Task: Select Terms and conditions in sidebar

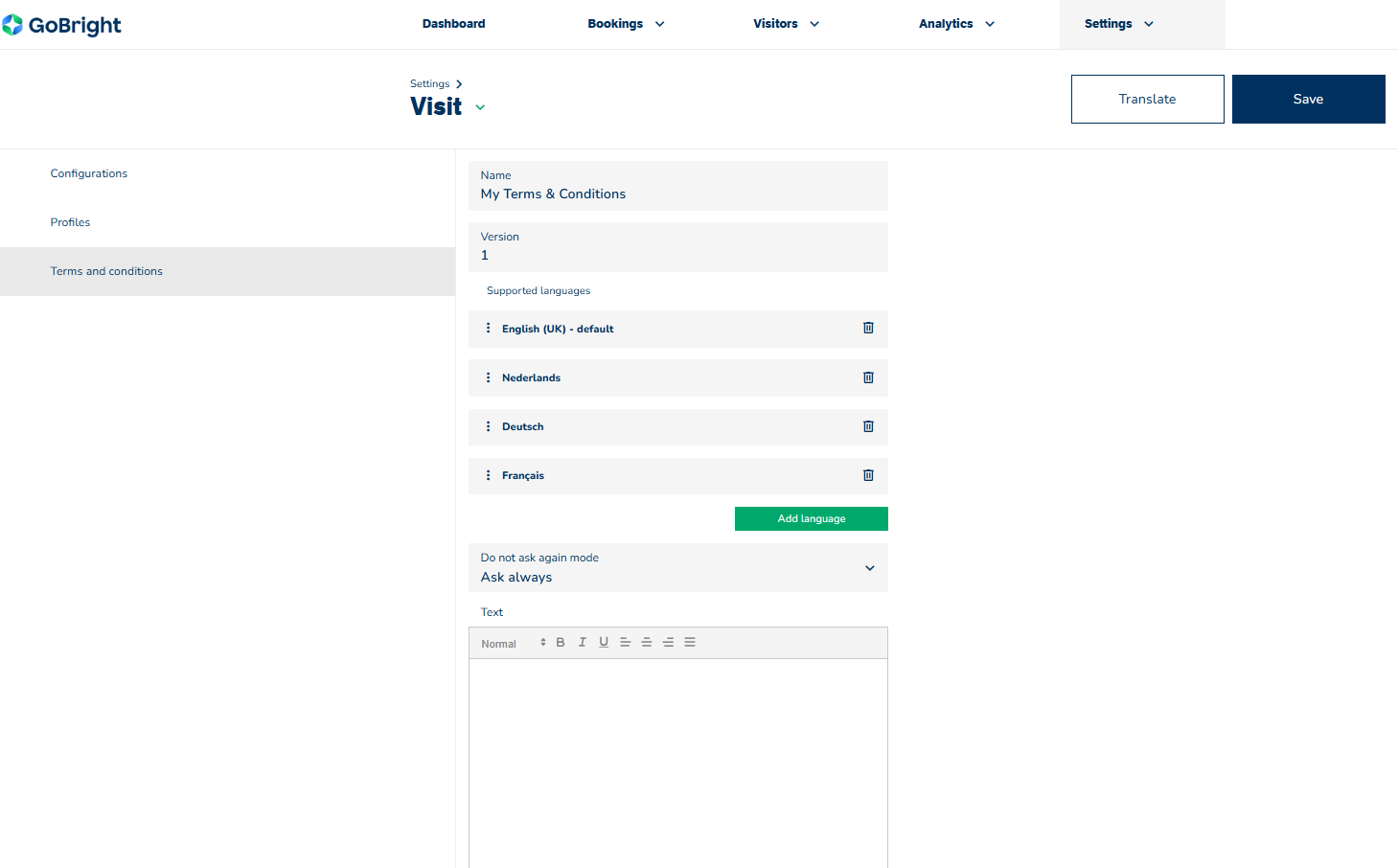Action: pos(227,271)
